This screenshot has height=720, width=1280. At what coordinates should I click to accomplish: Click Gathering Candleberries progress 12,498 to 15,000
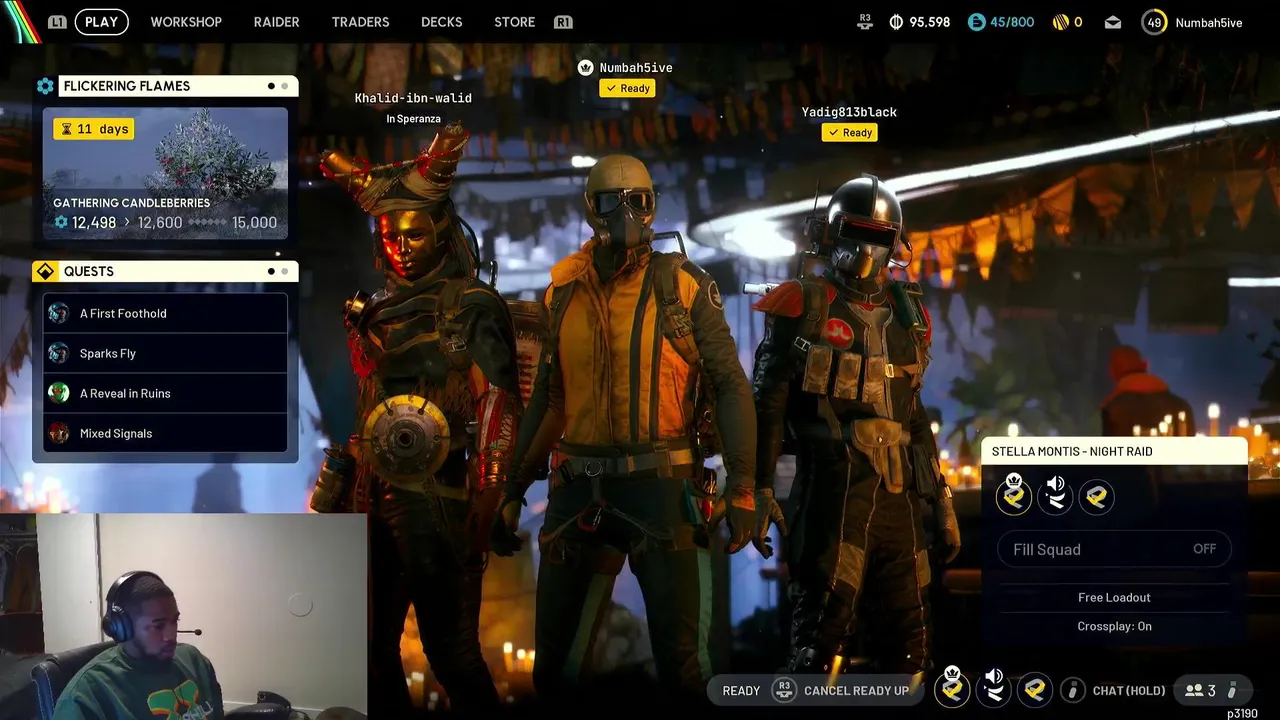(165, 222)
